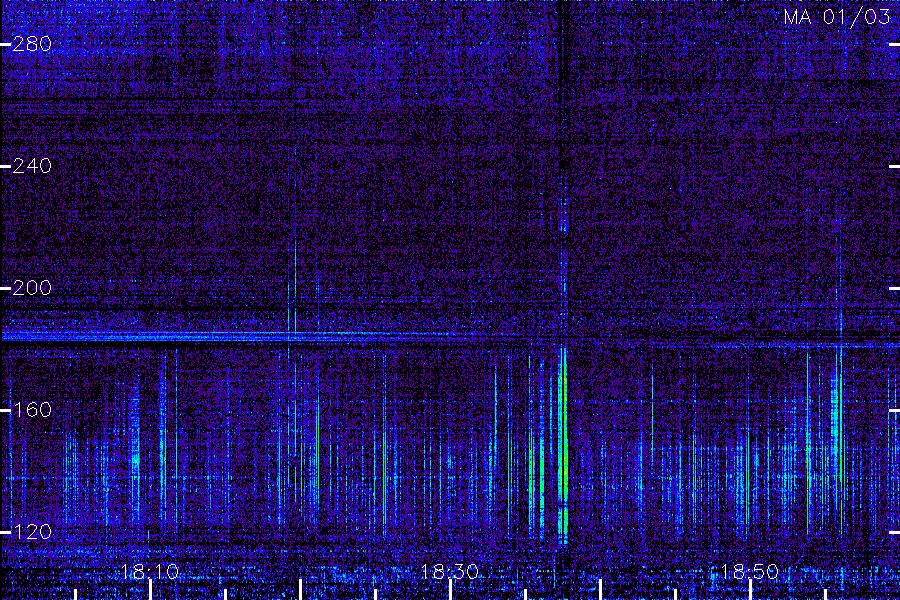Select the 18:30 time label
The height and width of the screenshot is (600, 900).
(449, 572)
